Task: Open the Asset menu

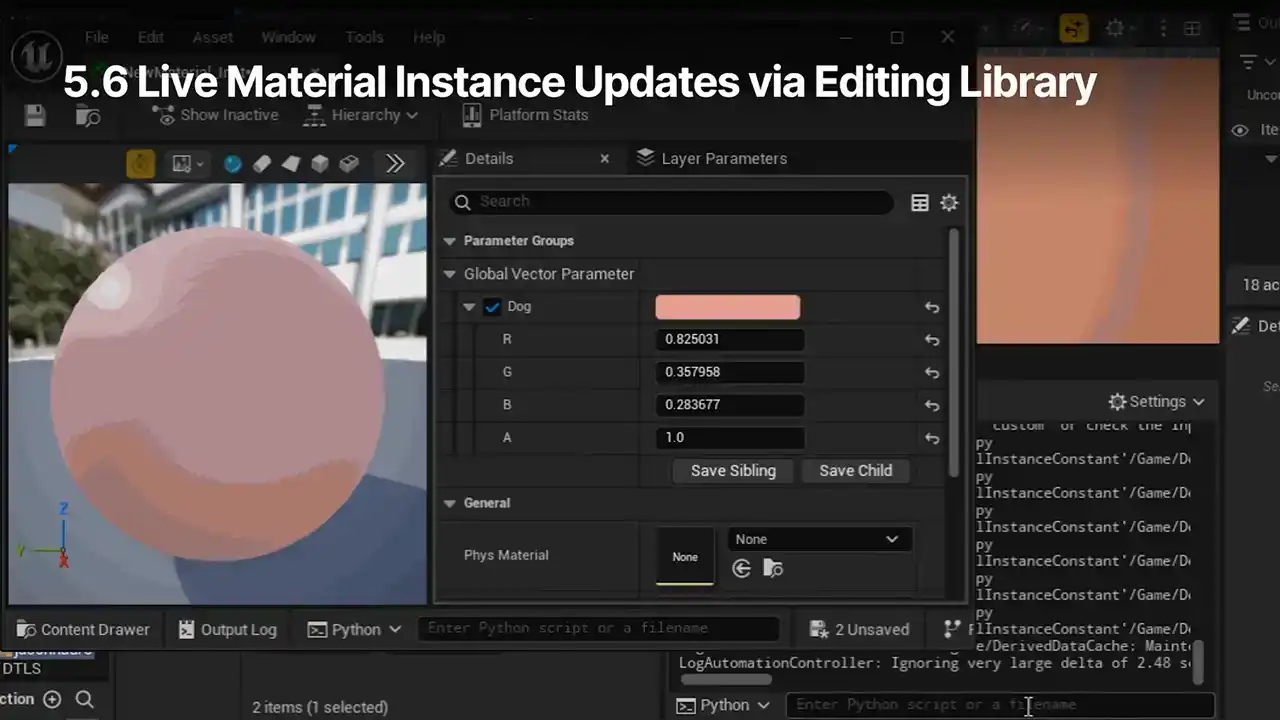Action: coord(212,37)
